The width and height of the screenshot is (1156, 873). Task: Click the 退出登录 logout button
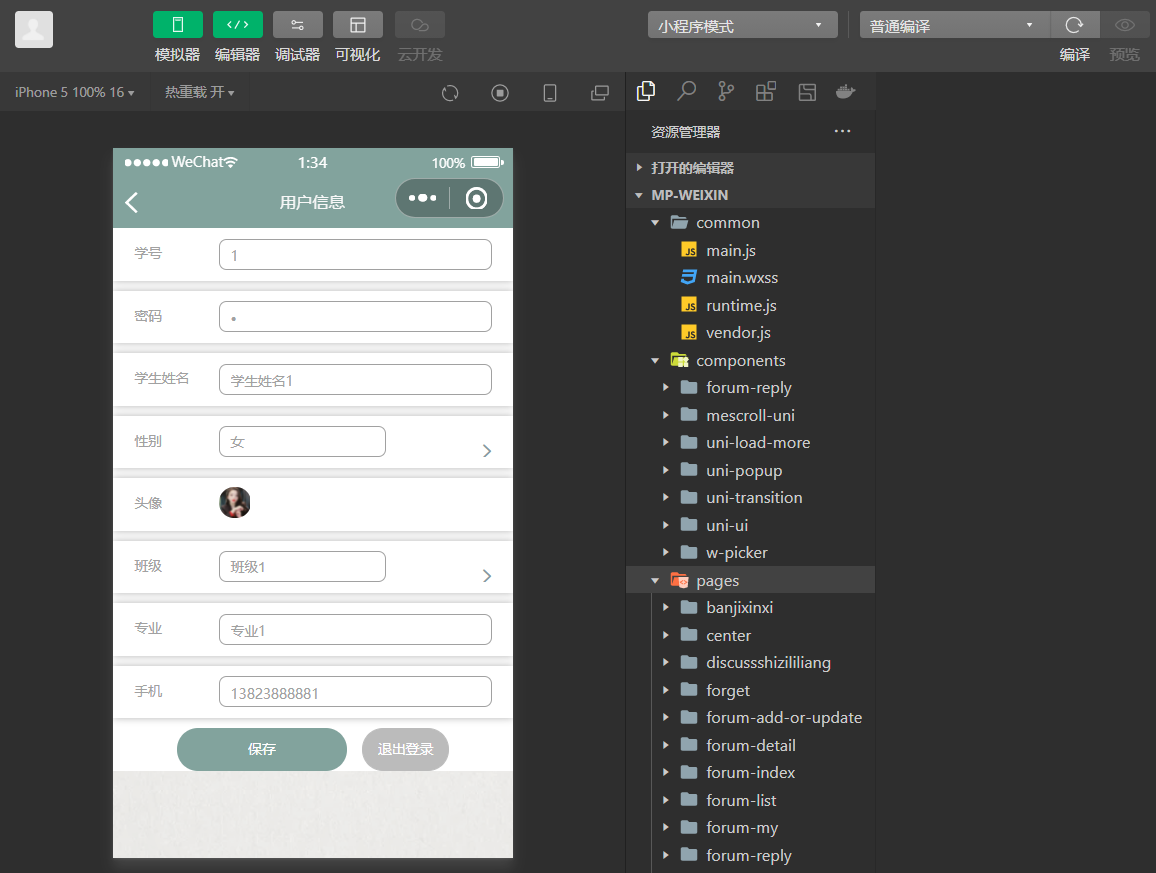pos(405,749)
